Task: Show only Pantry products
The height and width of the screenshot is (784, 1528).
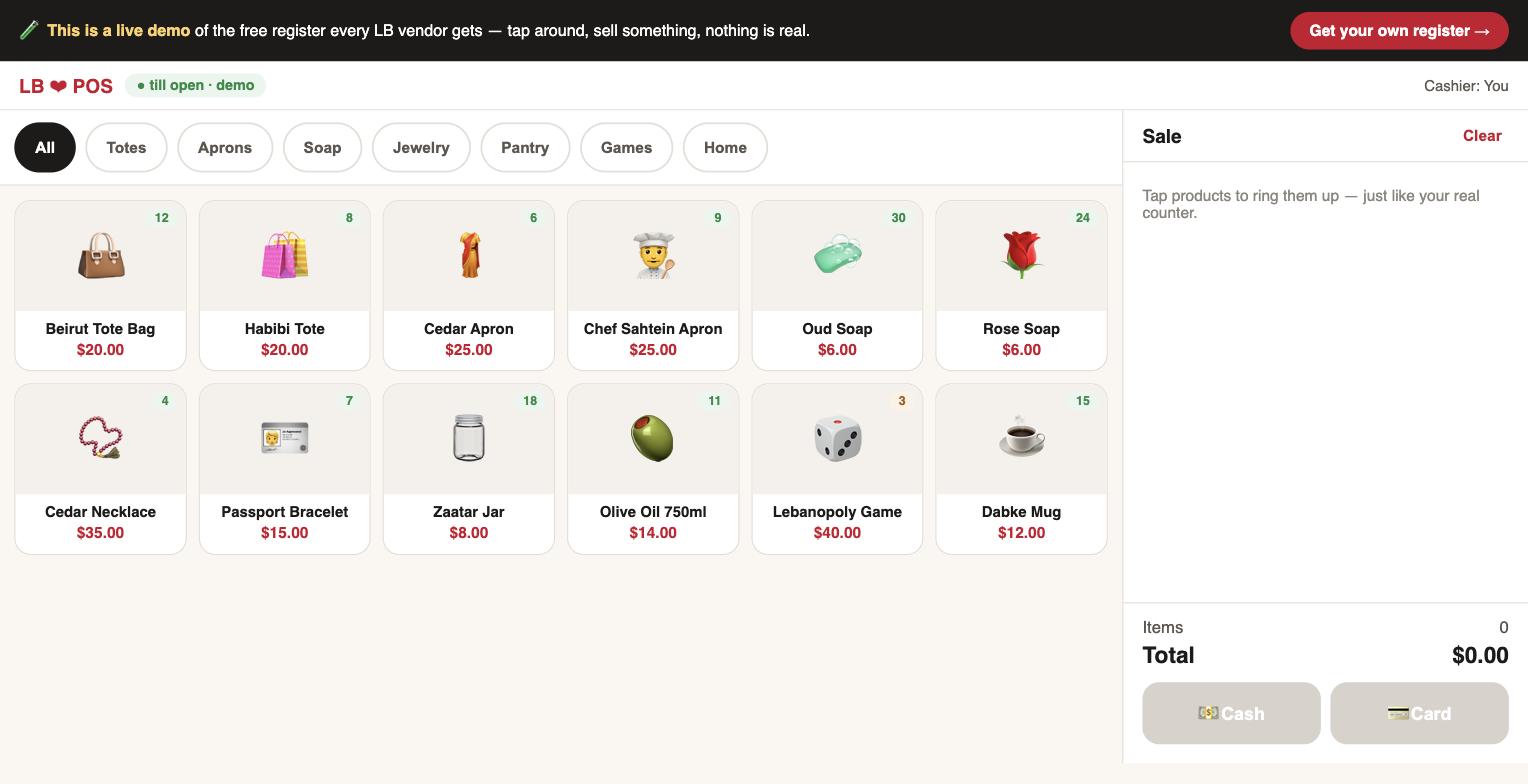Action: click(x=525, y=147)
